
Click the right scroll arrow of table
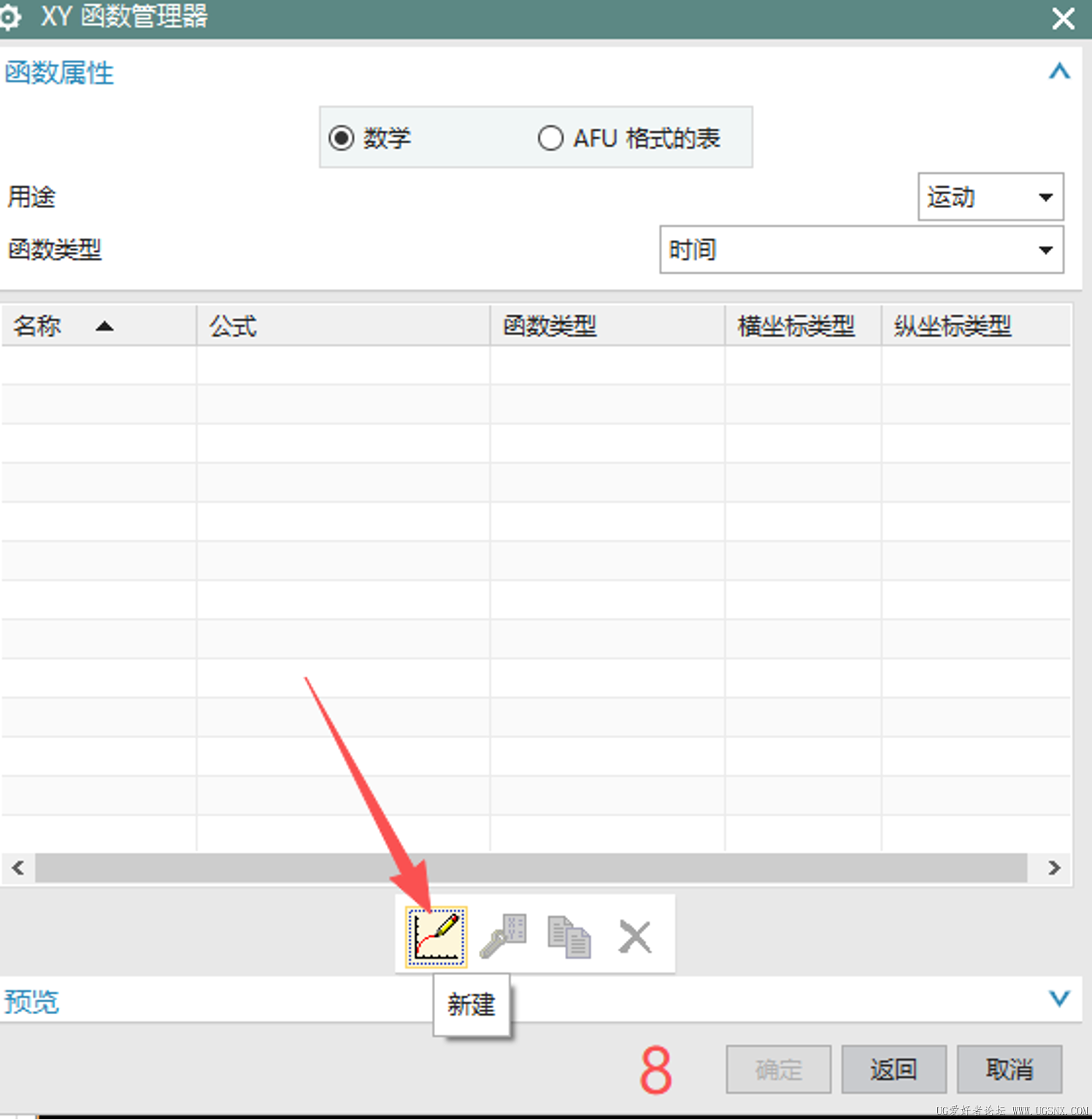pyautogui.click(x=1054, y=868)
